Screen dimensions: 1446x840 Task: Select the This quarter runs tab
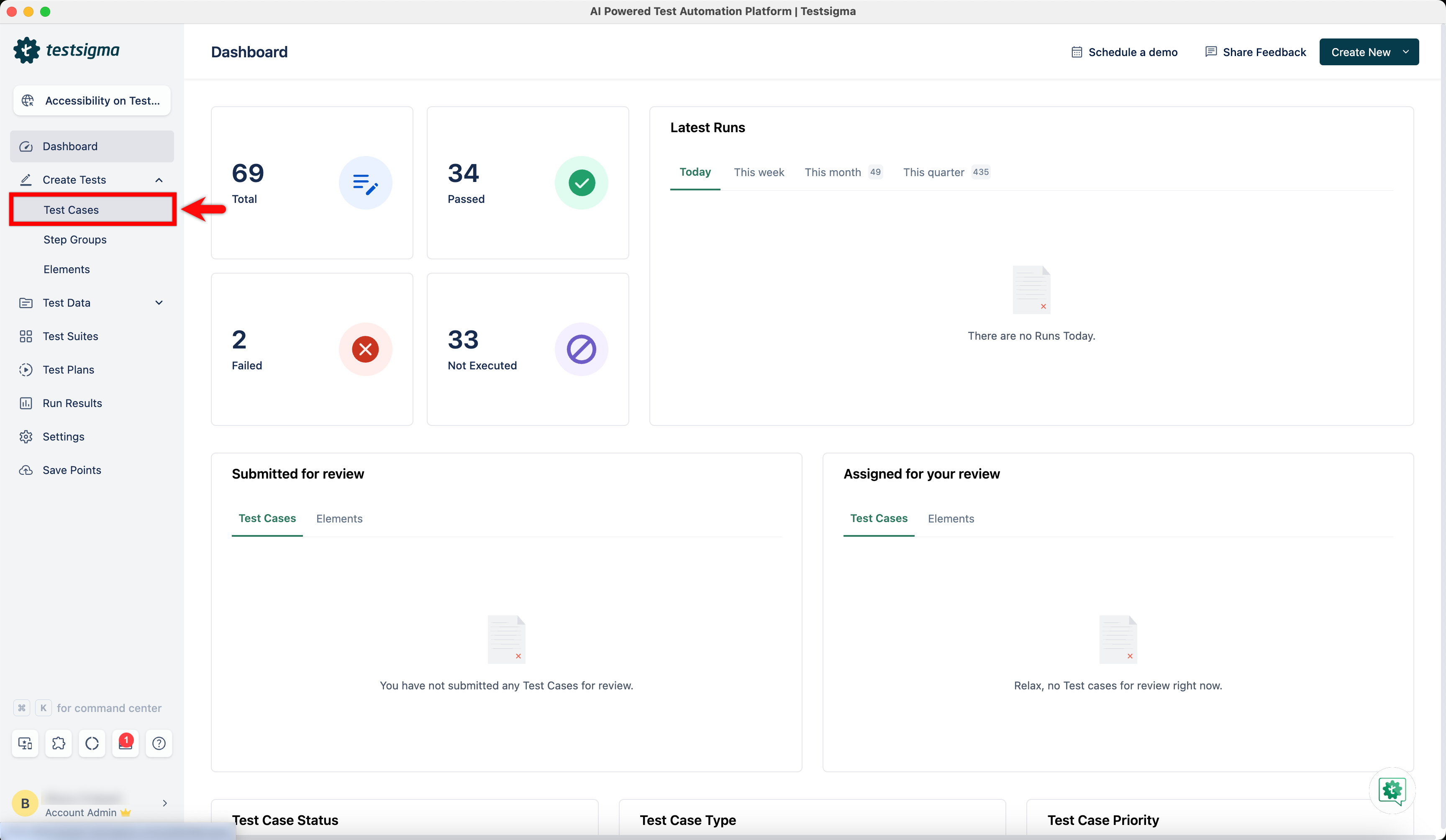(x=933, y=172)
